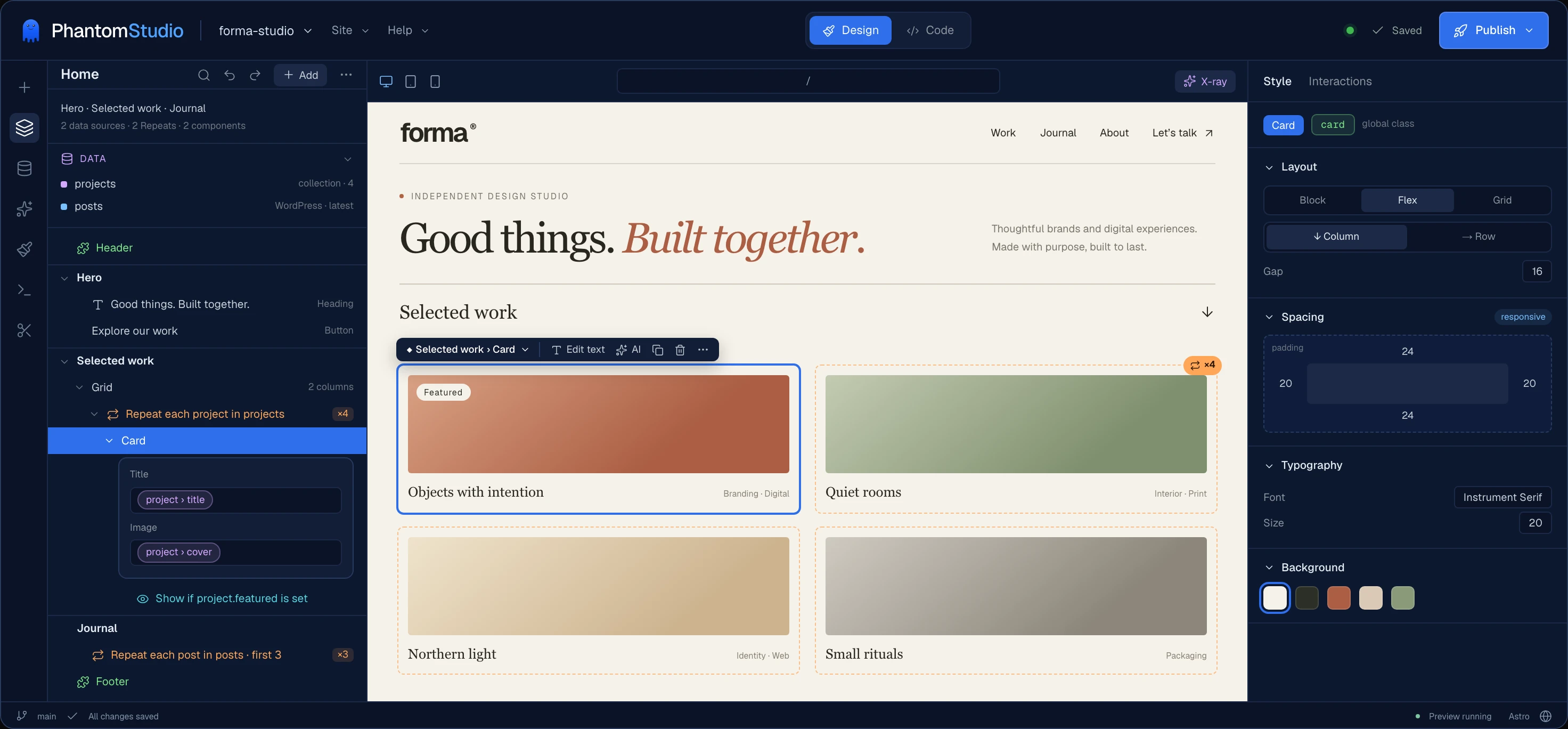Open Selected work › Card breadcrumb
The height and width of the screenshot is (729, 1568).
pos(468,350)
